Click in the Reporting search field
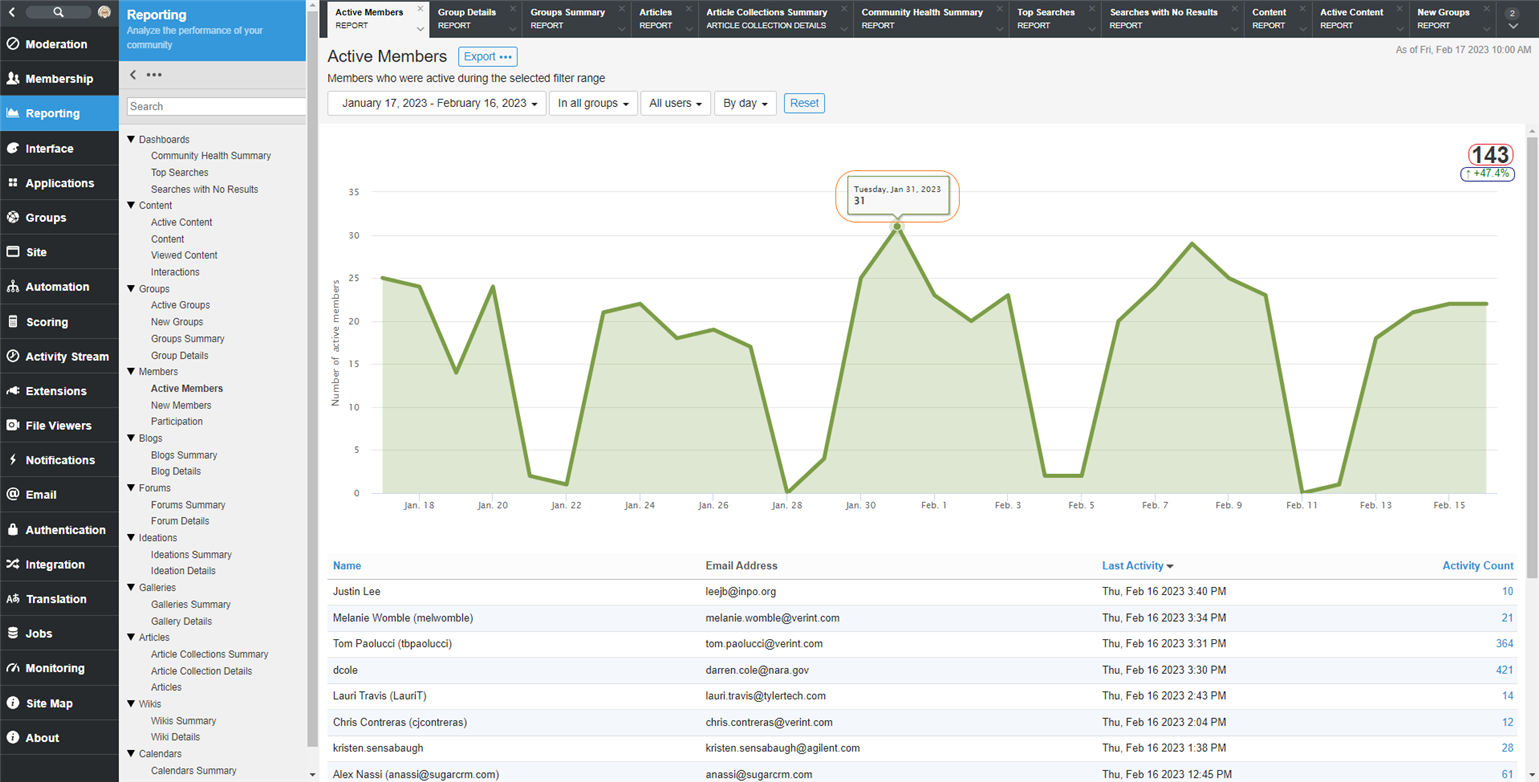 click(x=216, y=106)
